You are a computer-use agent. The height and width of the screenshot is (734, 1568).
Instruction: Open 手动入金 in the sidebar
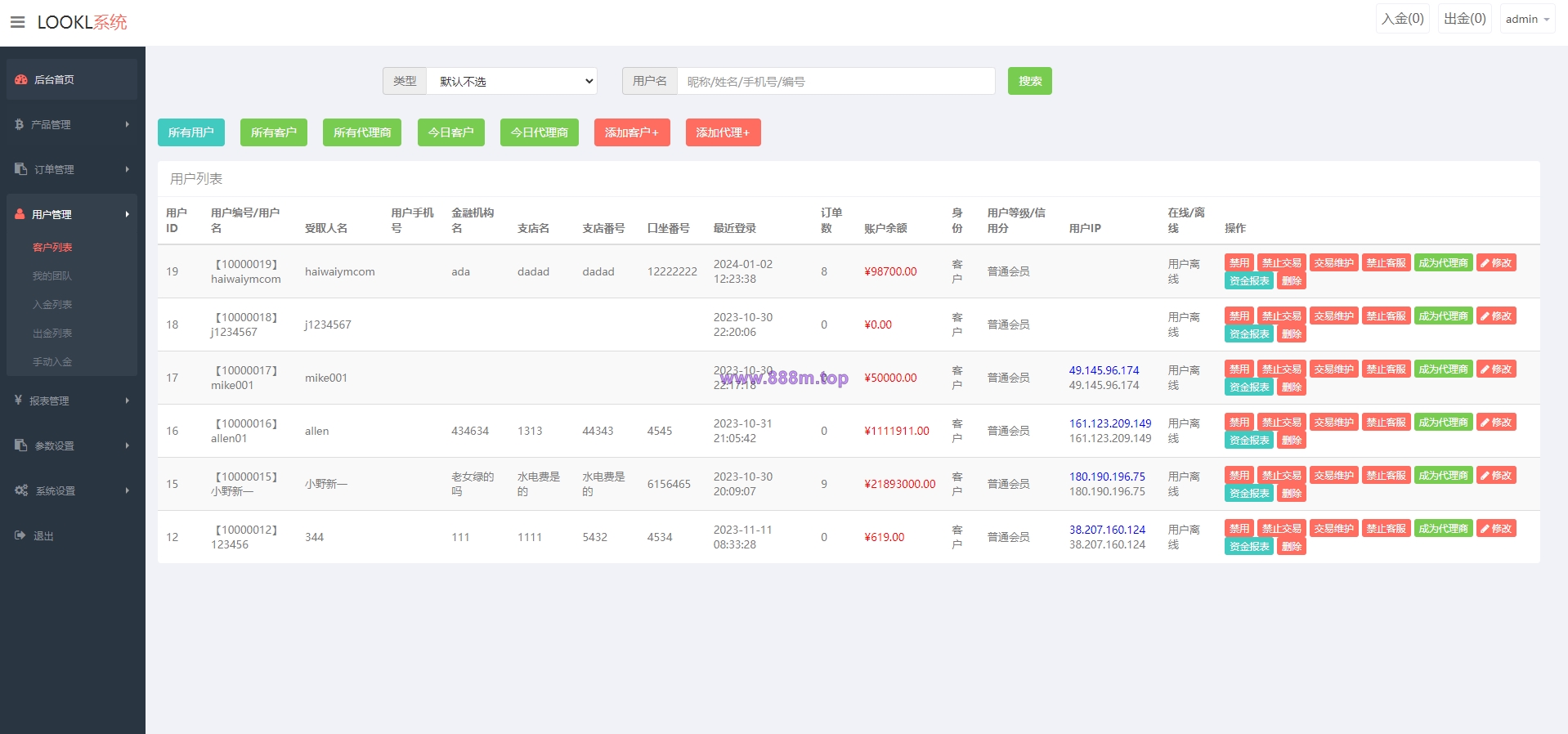[52, 361]
